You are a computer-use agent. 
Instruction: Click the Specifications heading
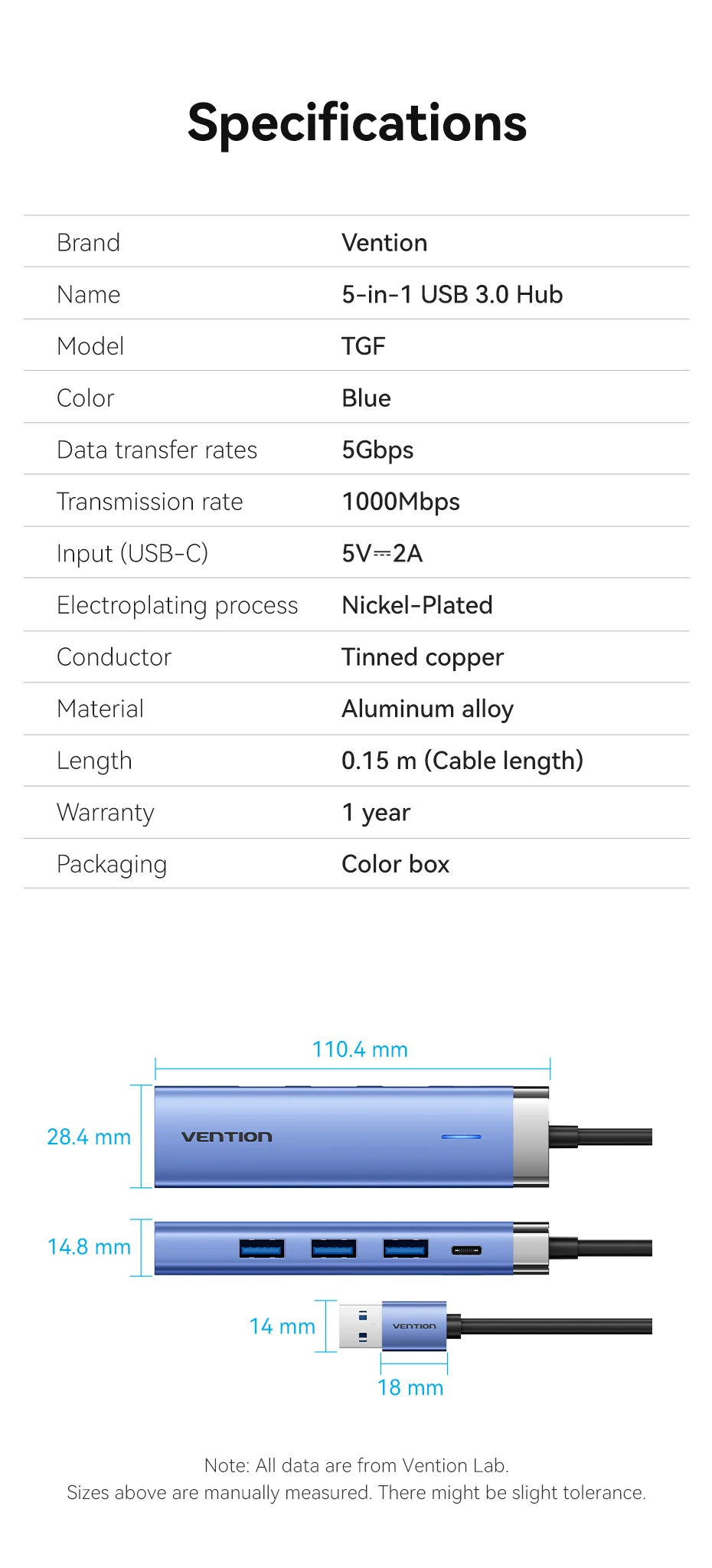coord(357,123)
